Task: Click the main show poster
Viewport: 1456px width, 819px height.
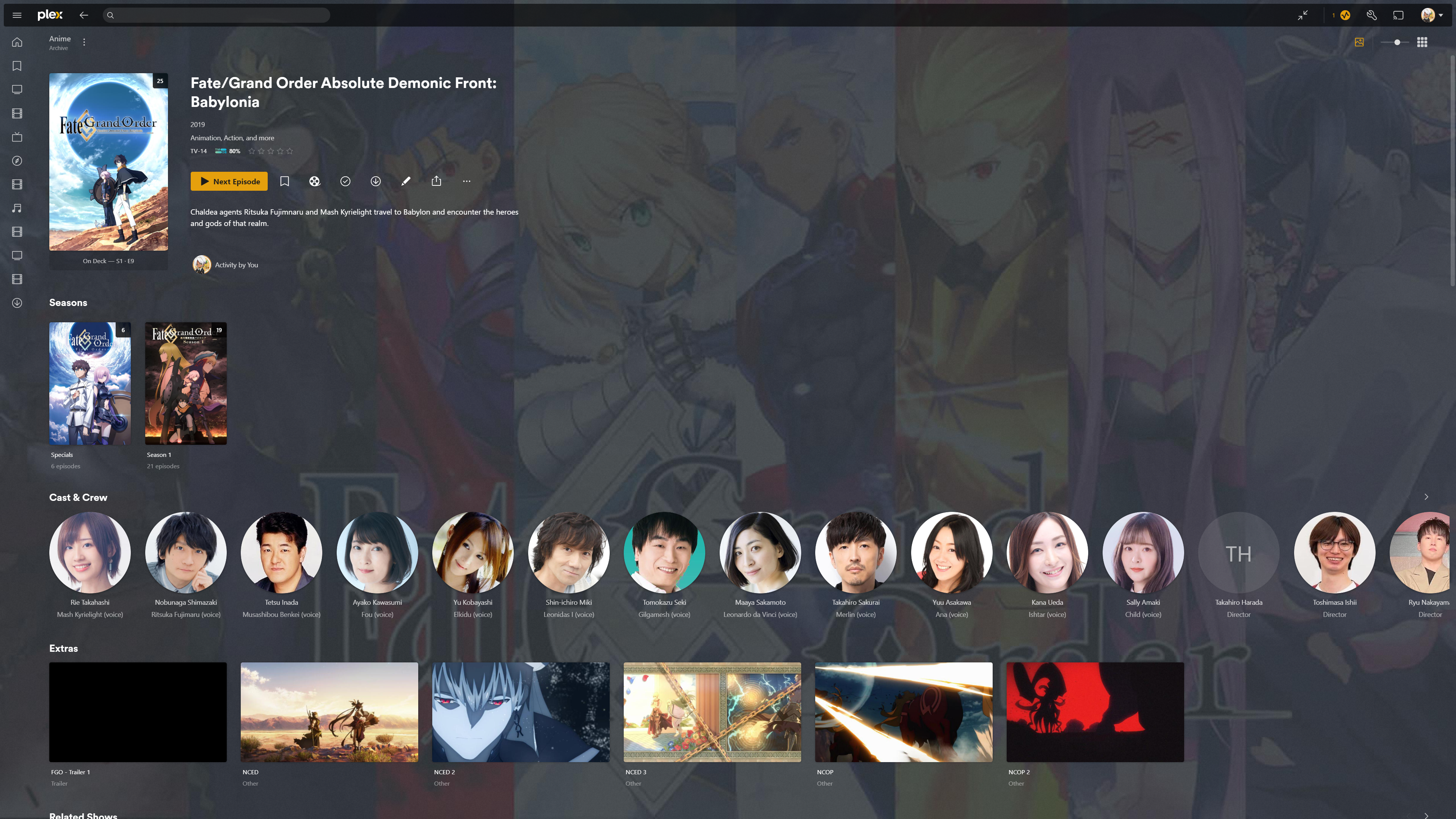Action: pos(108,162)
